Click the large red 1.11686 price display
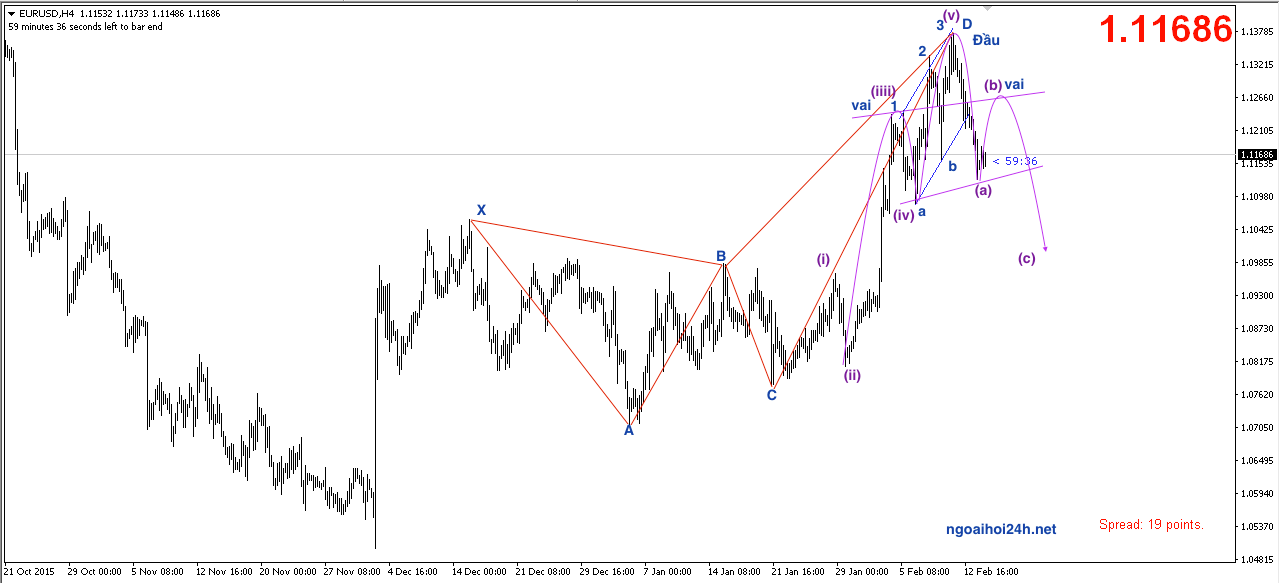Image resolution: width=1279 pixels, height=583 pixels. point(1165,30)
